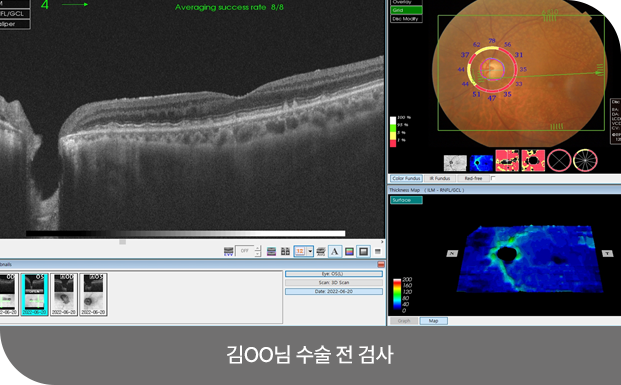Switch to the Graph tab
Viewport: 621px width, 385px height.
click(x=404, y=321)
